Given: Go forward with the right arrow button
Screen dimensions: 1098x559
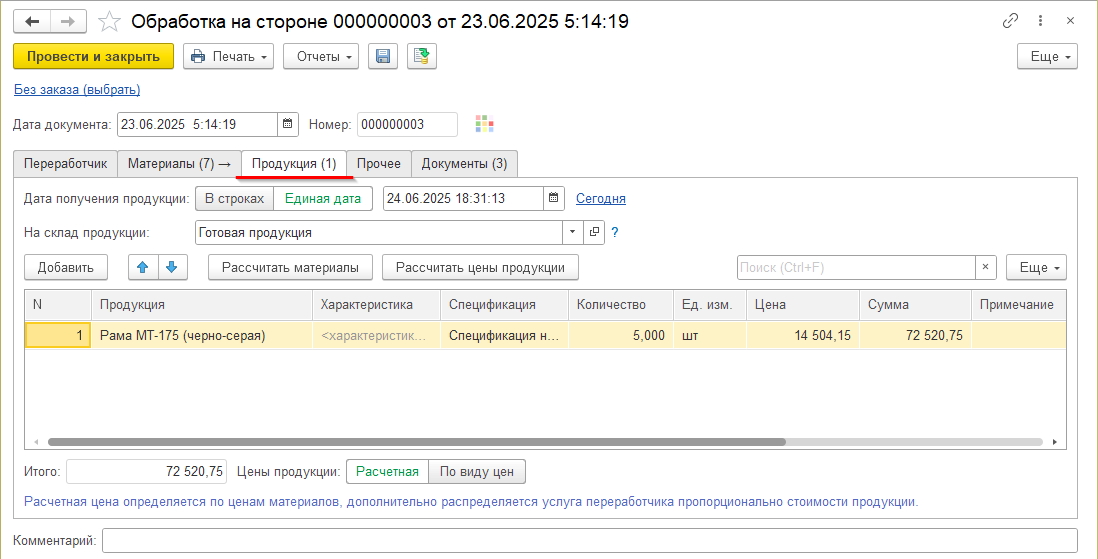Looking at the screenshot, I should (x=68, y=22).
